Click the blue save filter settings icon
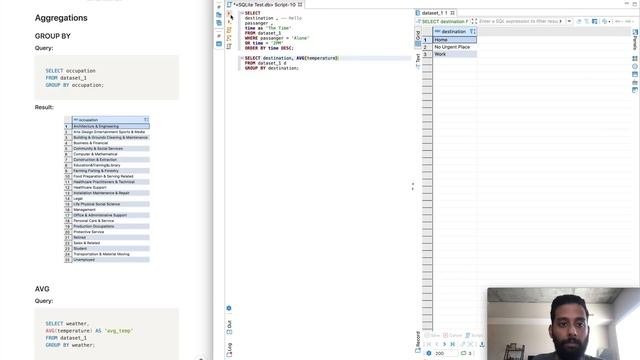 [x=595, y=21]
